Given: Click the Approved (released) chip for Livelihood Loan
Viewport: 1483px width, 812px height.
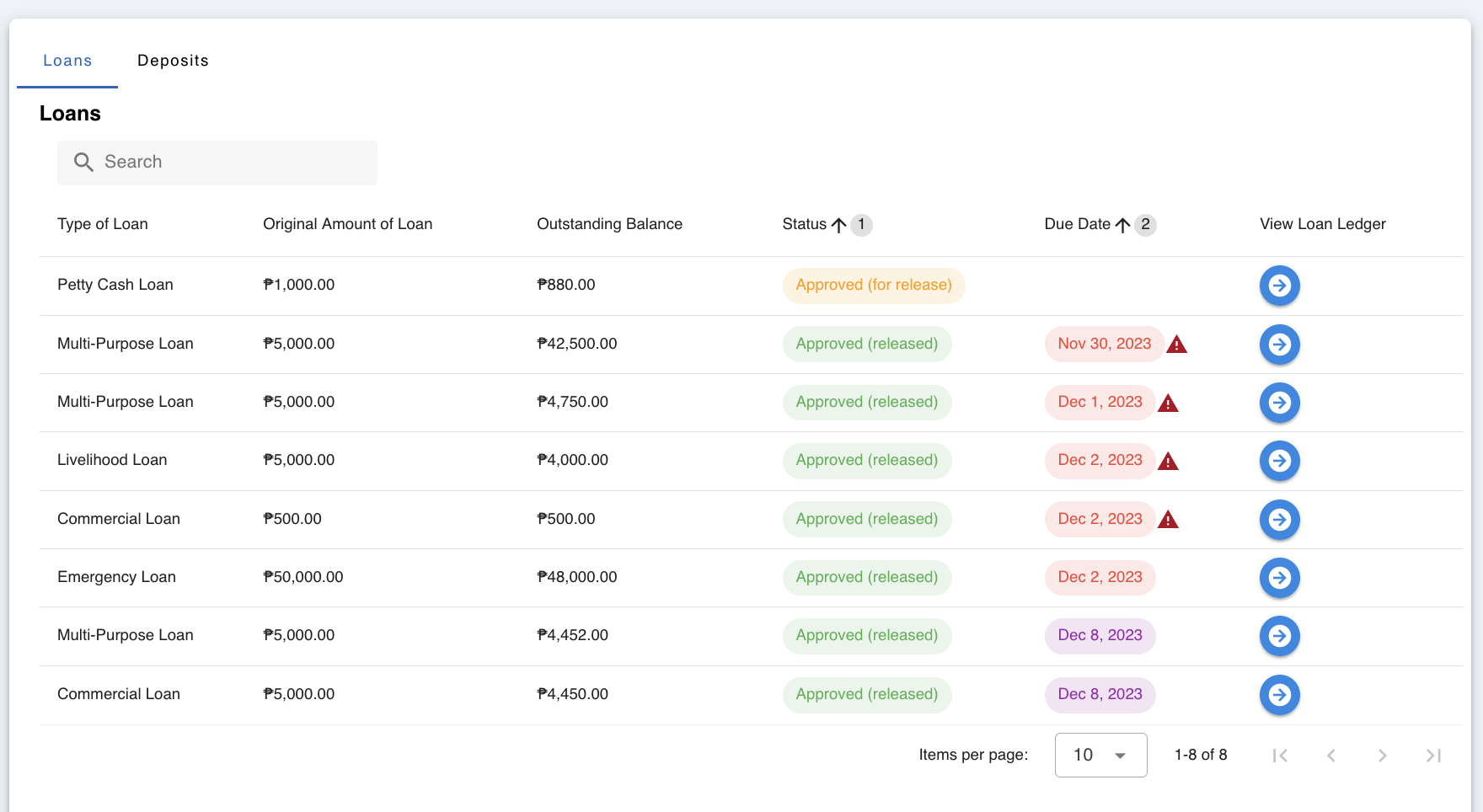Looking at the screenshot, I should click(866, 461).
